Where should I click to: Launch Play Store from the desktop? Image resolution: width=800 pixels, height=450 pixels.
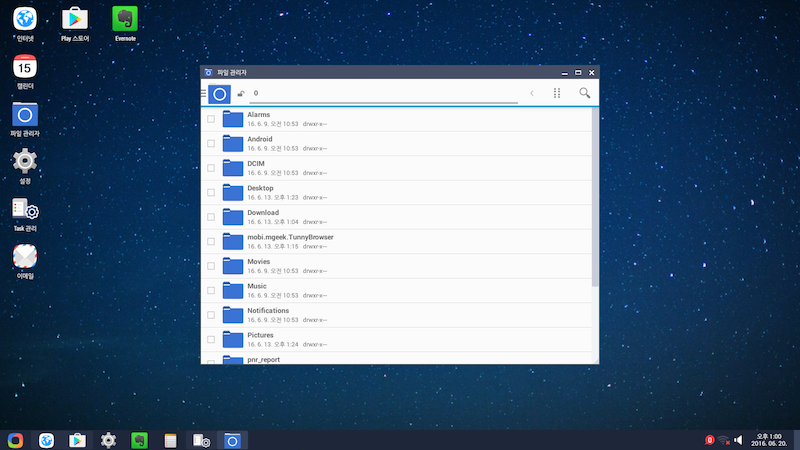point(75,19)
